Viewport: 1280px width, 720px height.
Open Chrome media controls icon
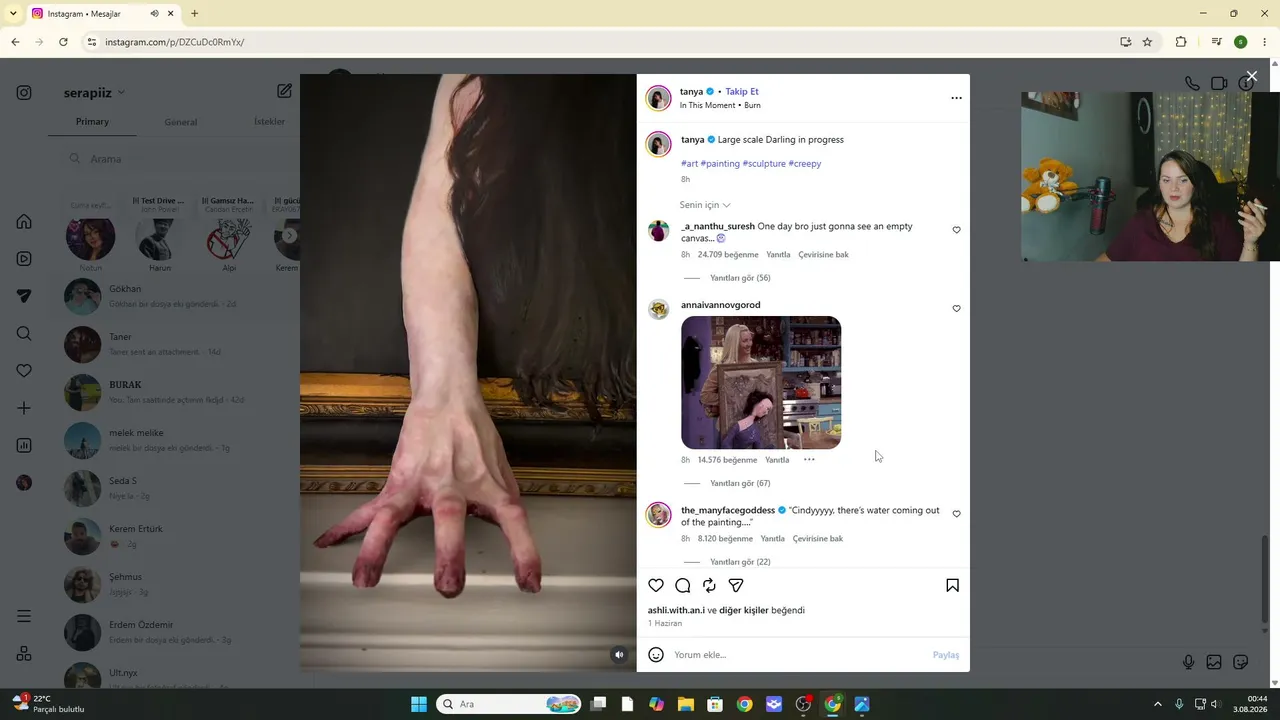coord(1216,42)
